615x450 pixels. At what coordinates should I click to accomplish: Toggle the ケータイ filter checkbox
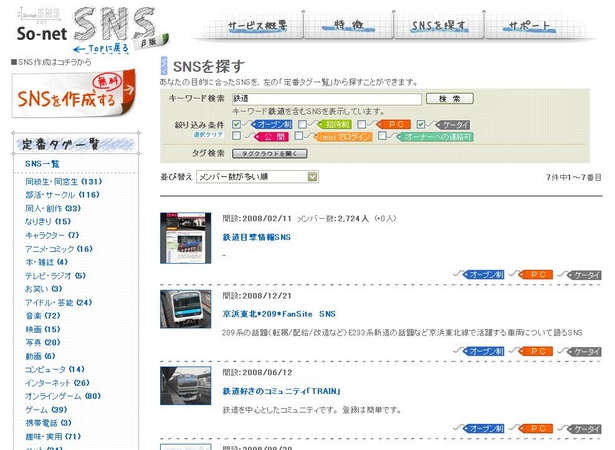click(420, 124)
